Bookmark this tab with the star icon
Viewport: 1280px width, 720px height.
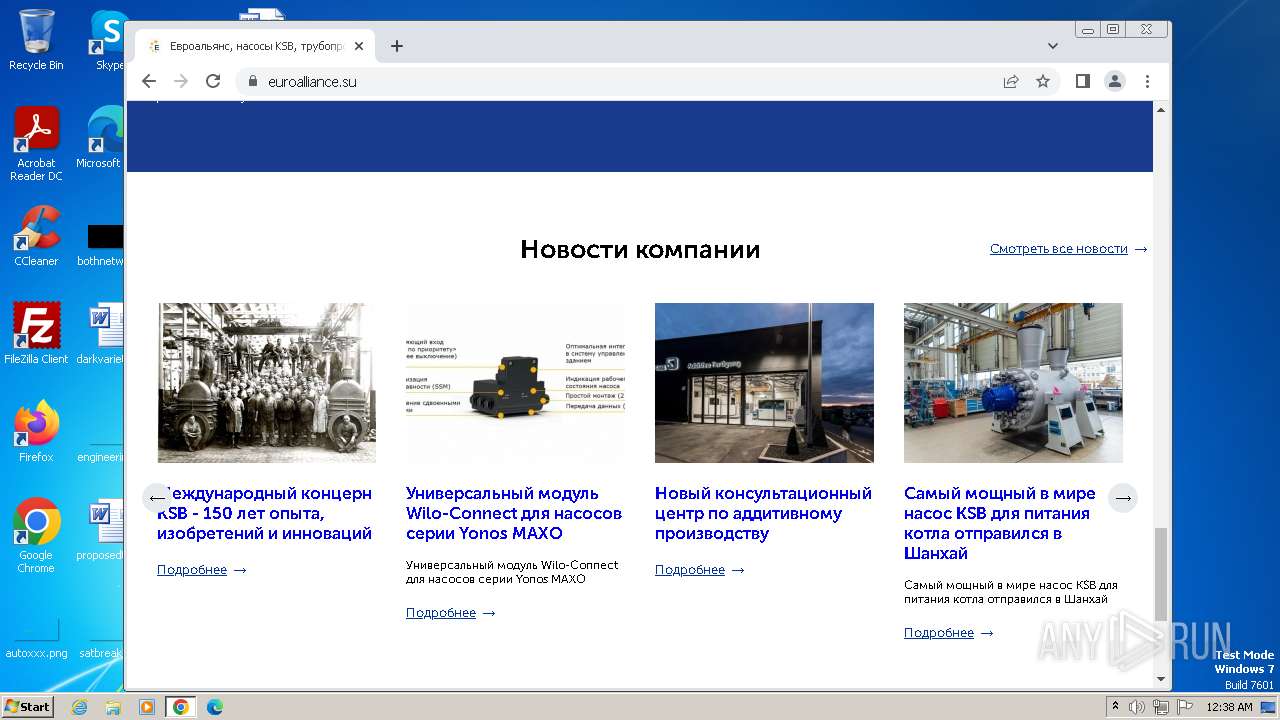pos(1043,81)
